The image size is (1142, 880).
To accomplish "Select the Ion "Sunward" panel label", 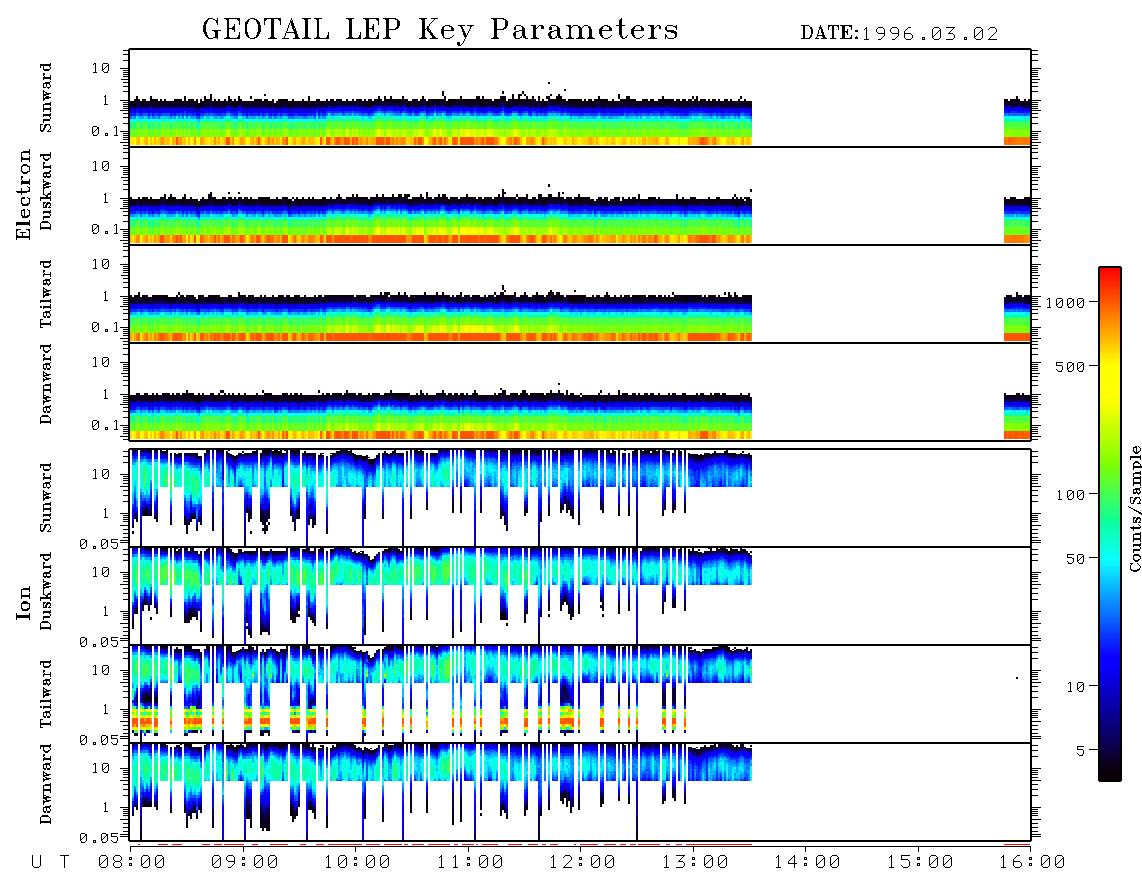I will [46, 498].
